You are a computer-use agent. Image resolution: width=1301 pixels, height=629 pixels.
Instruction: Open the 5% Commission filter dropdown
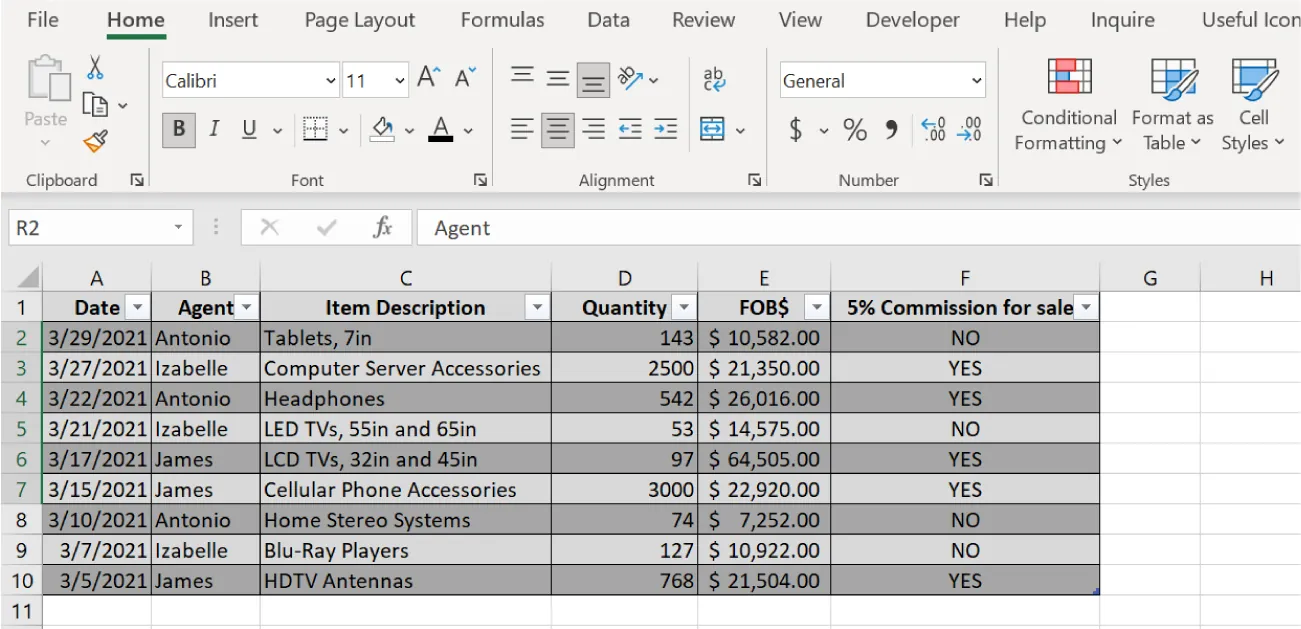pyautogui.click(x=1084, y=307)
